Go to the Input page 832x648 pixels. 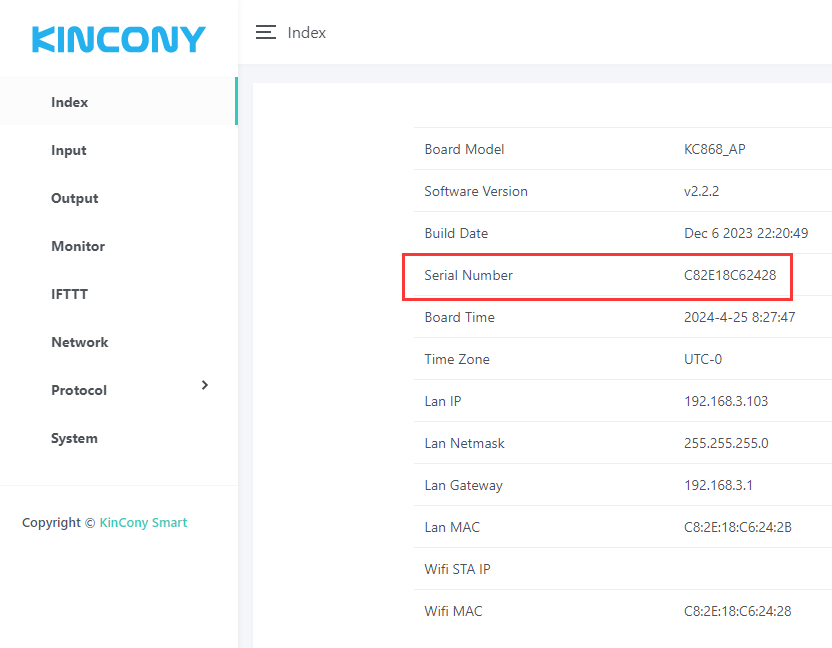click(69, 150)
